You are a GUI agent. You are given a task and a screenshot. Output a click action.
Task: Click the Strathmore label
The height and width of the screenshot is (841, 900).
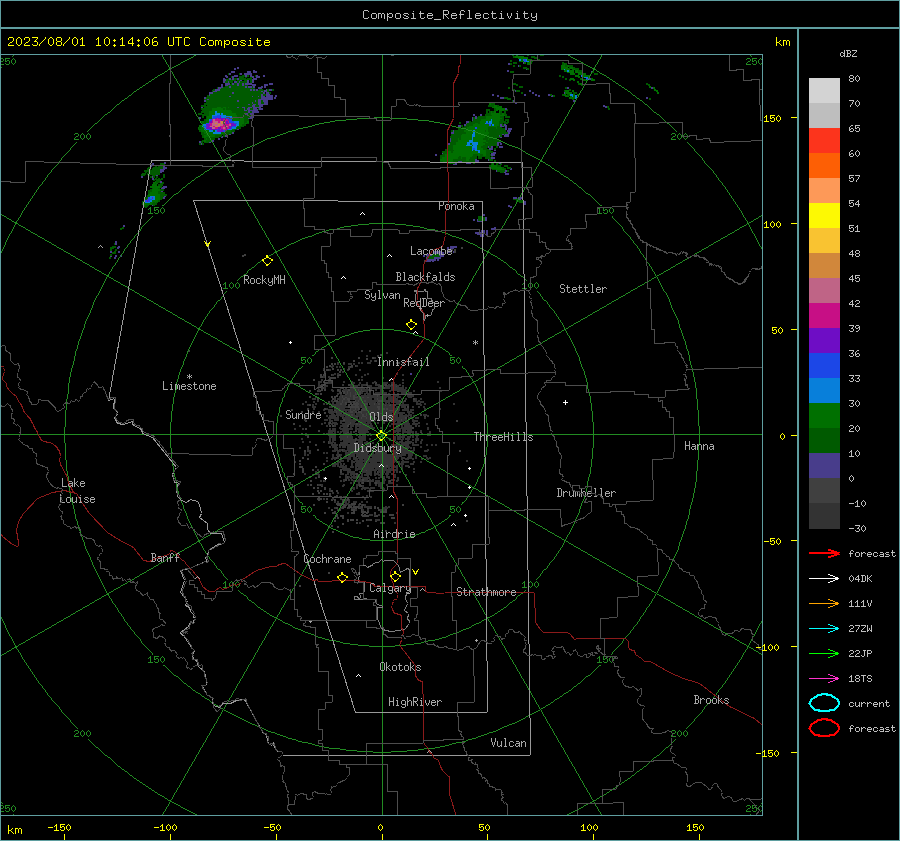[486, 592]
